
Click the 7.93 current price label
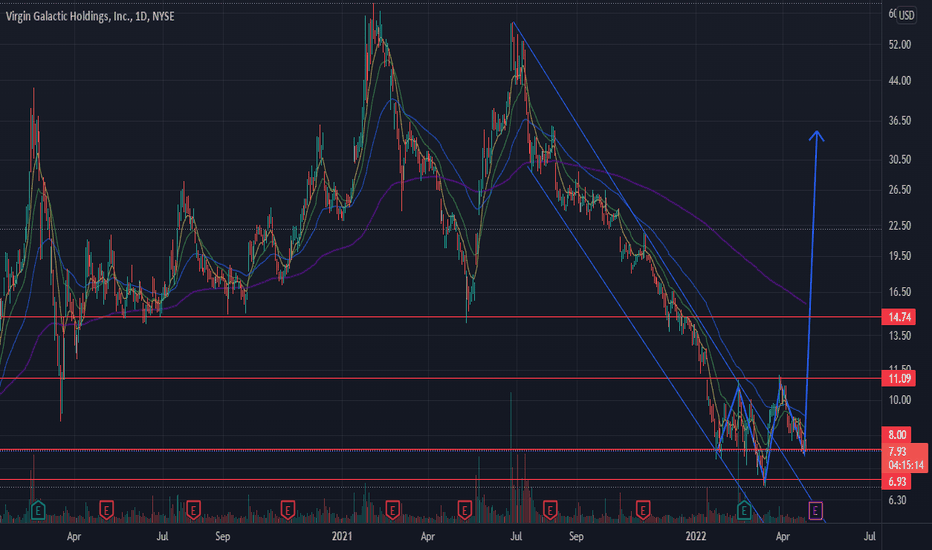coord(898,452)
